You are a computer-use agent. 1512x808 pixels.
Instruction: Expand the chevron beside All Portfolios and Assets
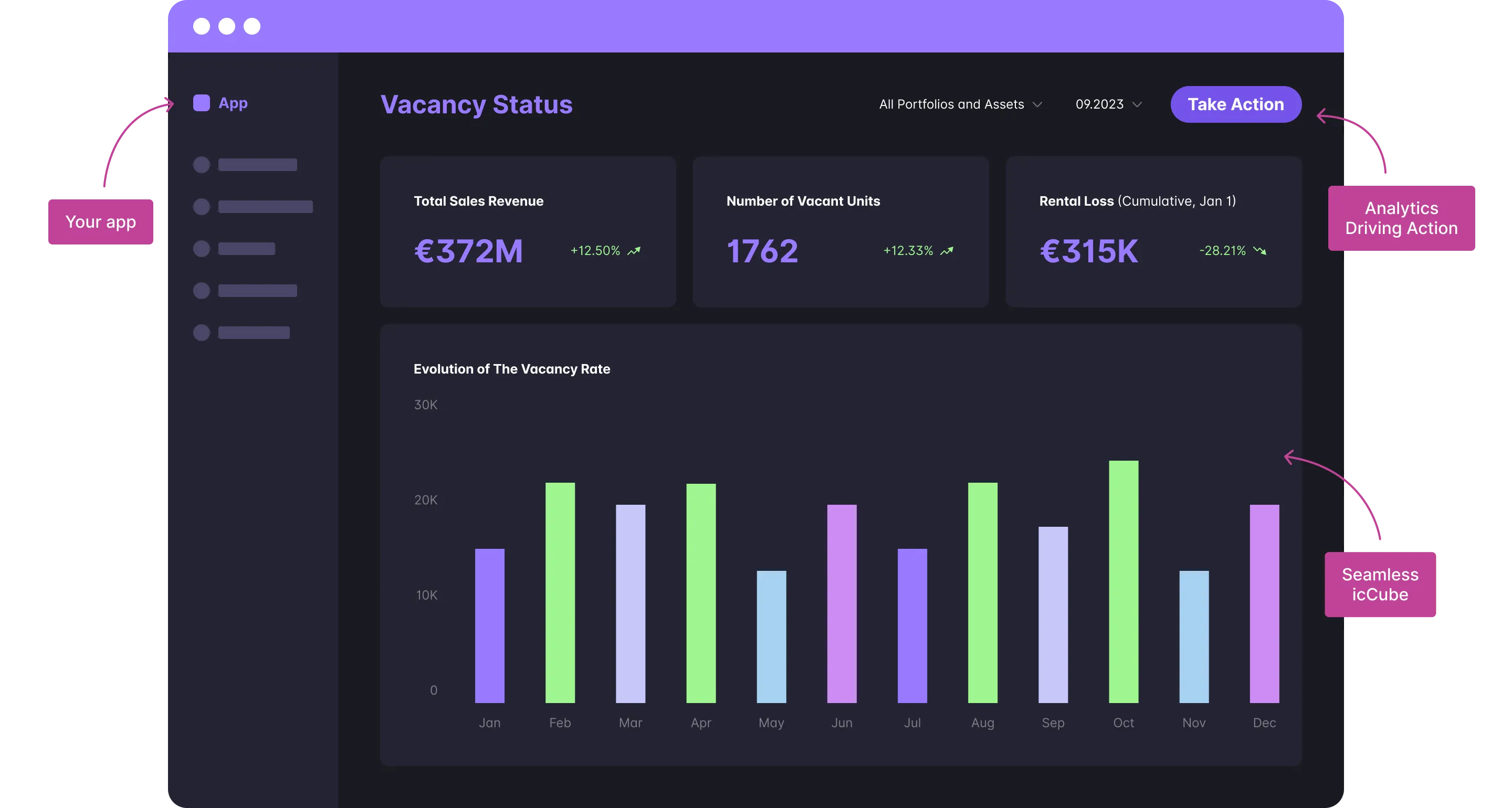coord(1038,104)
